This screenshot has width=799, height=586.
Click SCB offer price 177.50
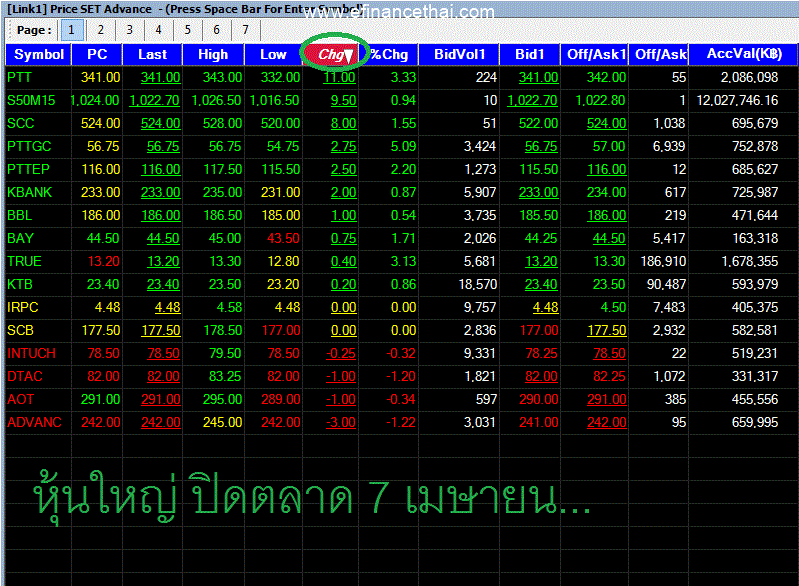tap(606, 330)
